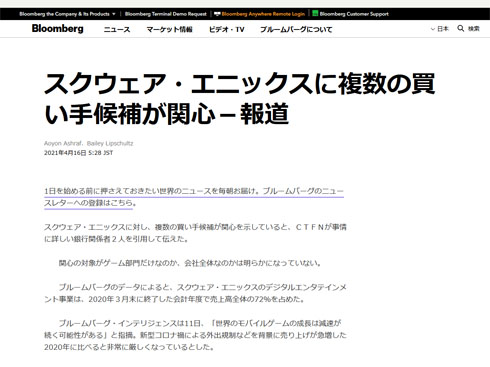Screen dimensions: 490x367
Task: Click paragraph mentioning ＣＴＦＮが事情
Action: (x=195, y=233)
